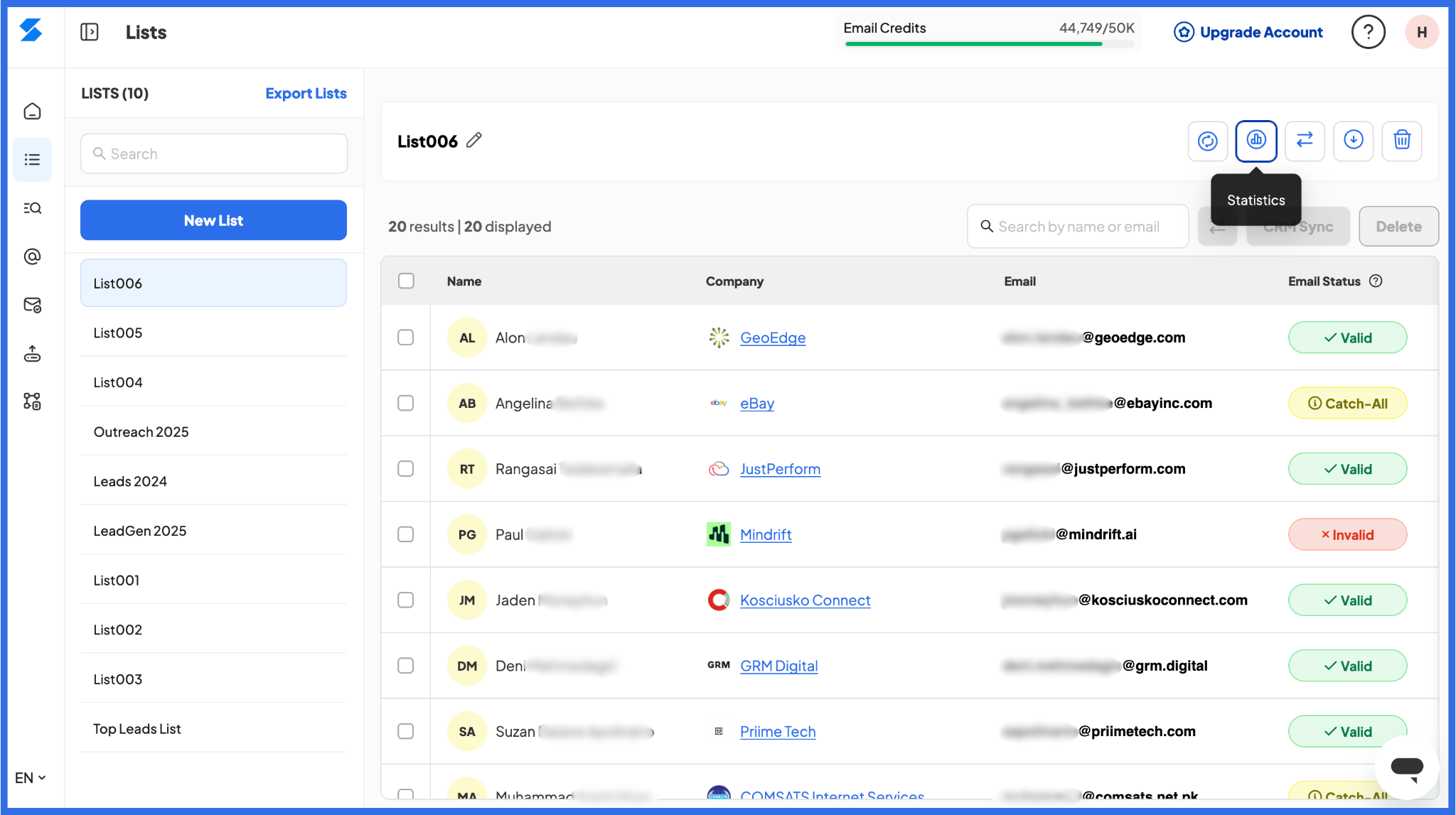Check the checkbox for Alon row
The width and height of the screenshot is (1456, 815).
406,338
